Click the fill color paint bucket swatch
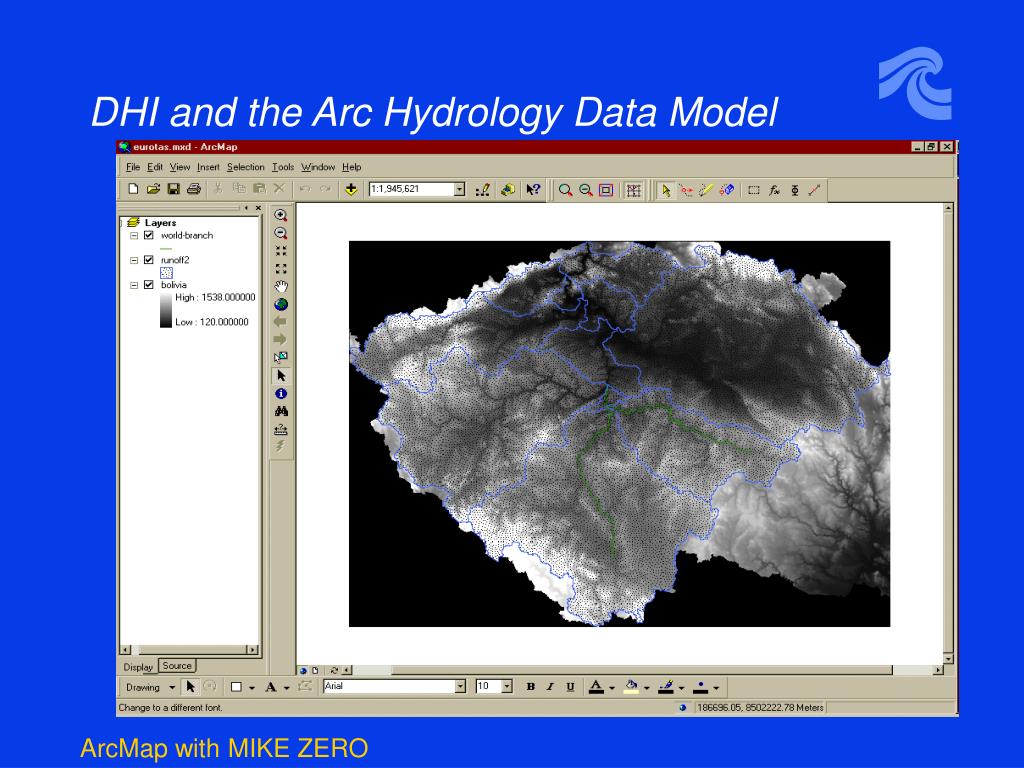Viewport: 1024px width, 768px height. point(631,687)
